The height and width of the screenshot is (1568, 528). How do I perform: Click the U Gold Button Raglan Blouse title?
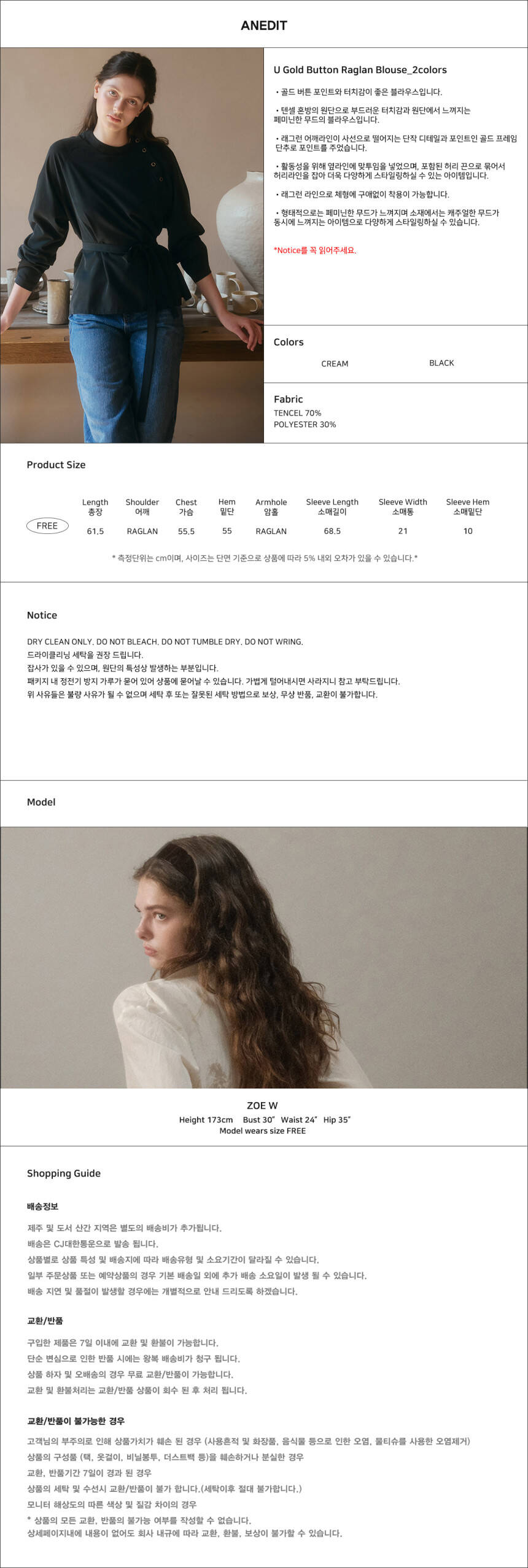(x=360, y=70)
